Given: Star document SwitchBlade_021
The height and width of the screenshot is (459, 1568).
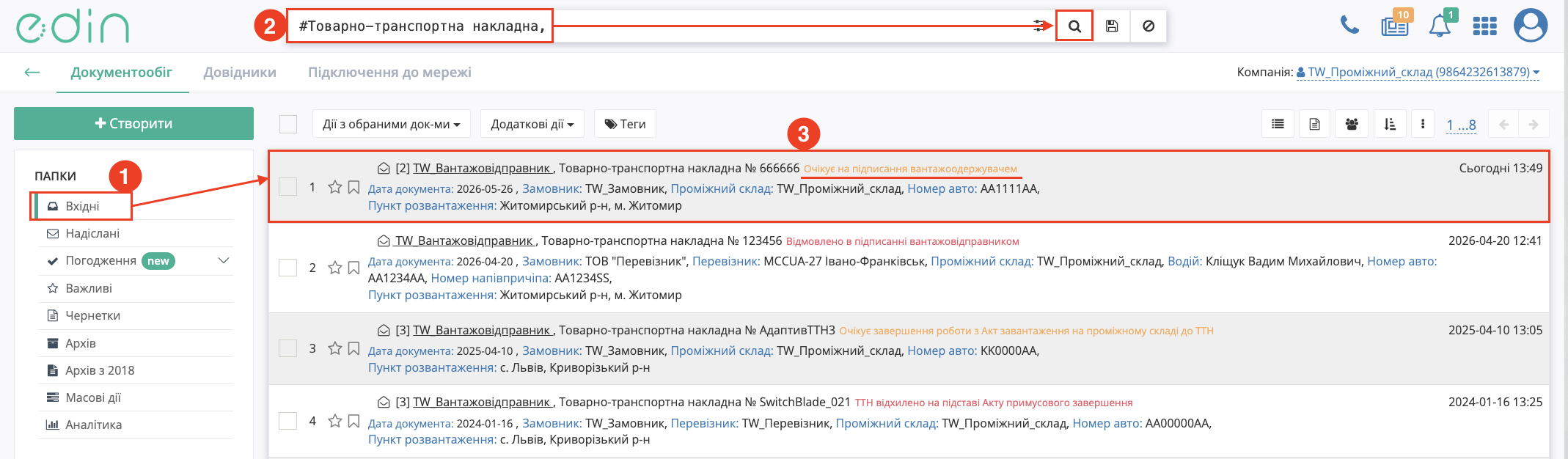Looking at the screenshot, I should click(335, 421).
